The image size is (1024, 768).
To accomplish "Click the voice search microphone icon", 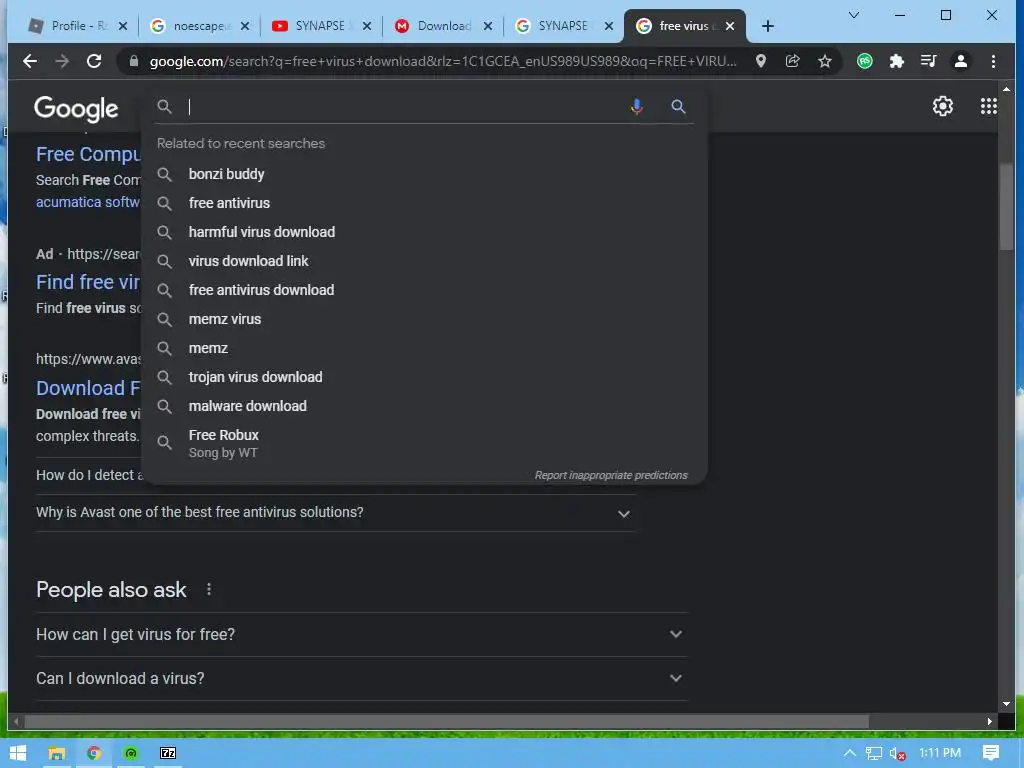I will pyautogui.click(x=637, y=106).
